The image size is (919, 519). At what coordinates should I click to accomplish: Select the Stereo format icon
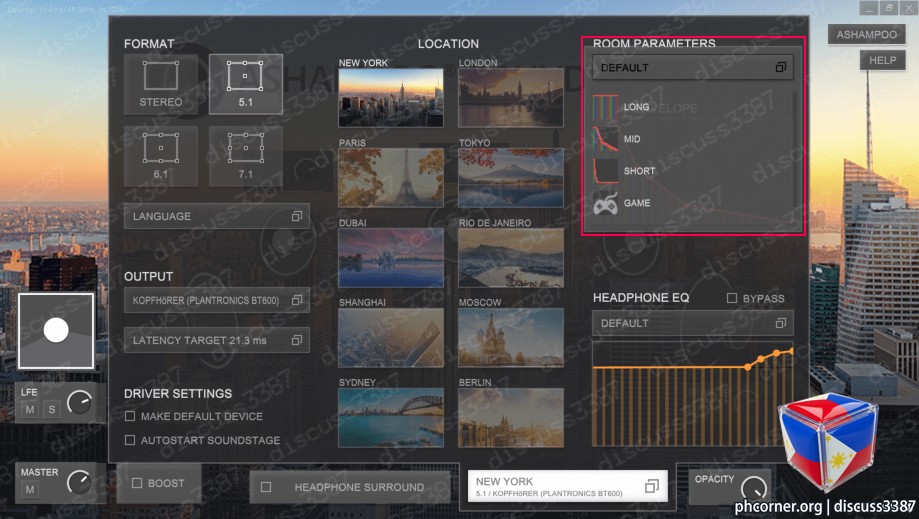tap(161, 84)
